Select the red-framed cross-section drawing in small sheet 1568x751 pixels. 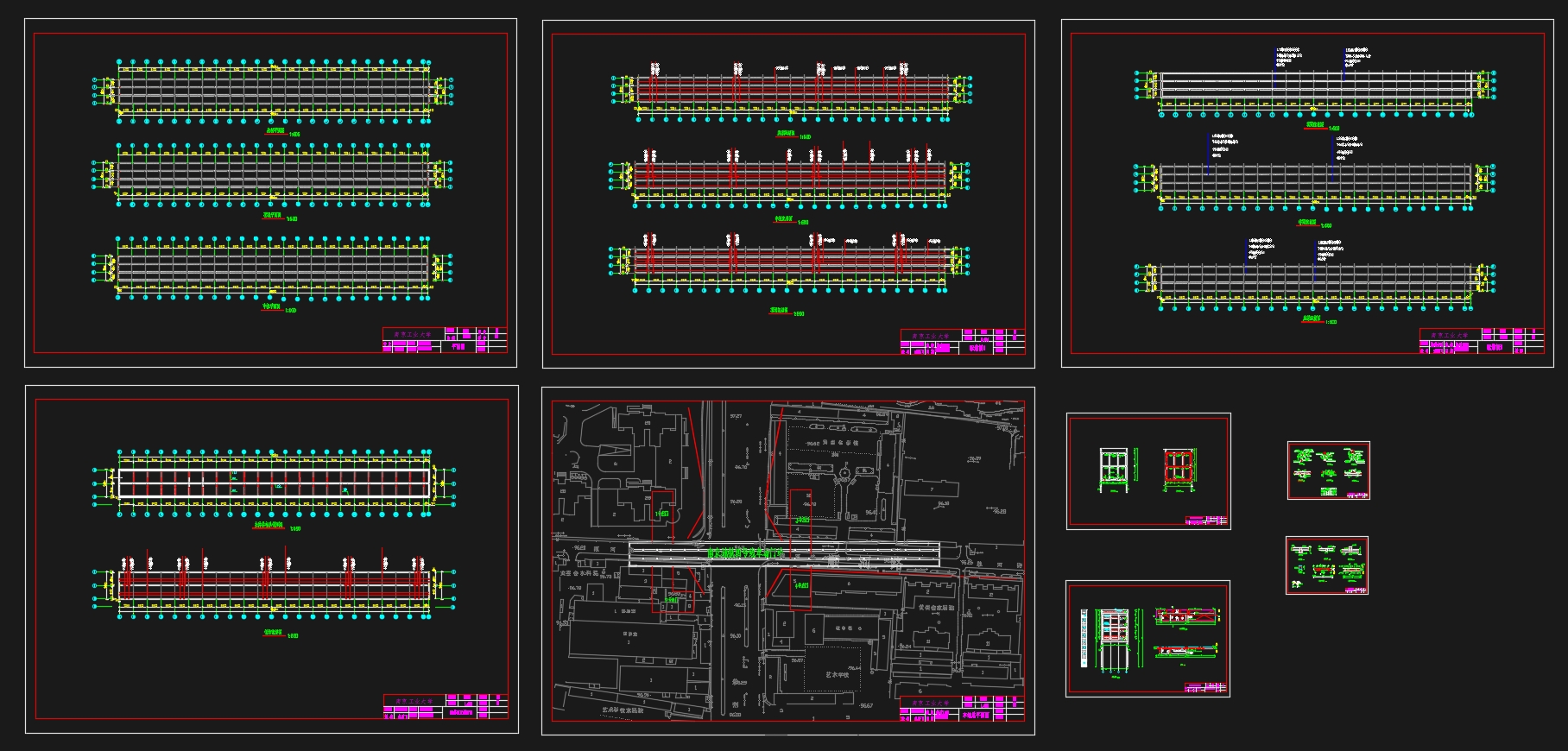point(1178,470)
